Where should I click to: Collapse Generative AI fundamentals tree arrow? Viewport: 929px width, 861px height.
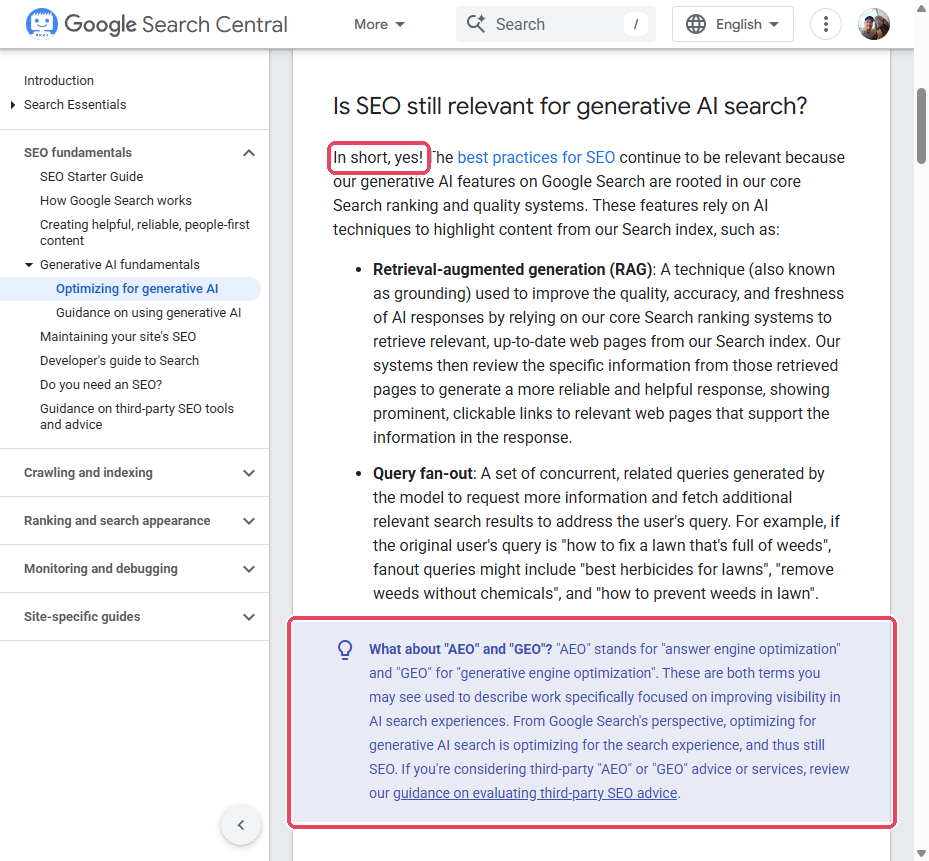(x=29, y=265)
